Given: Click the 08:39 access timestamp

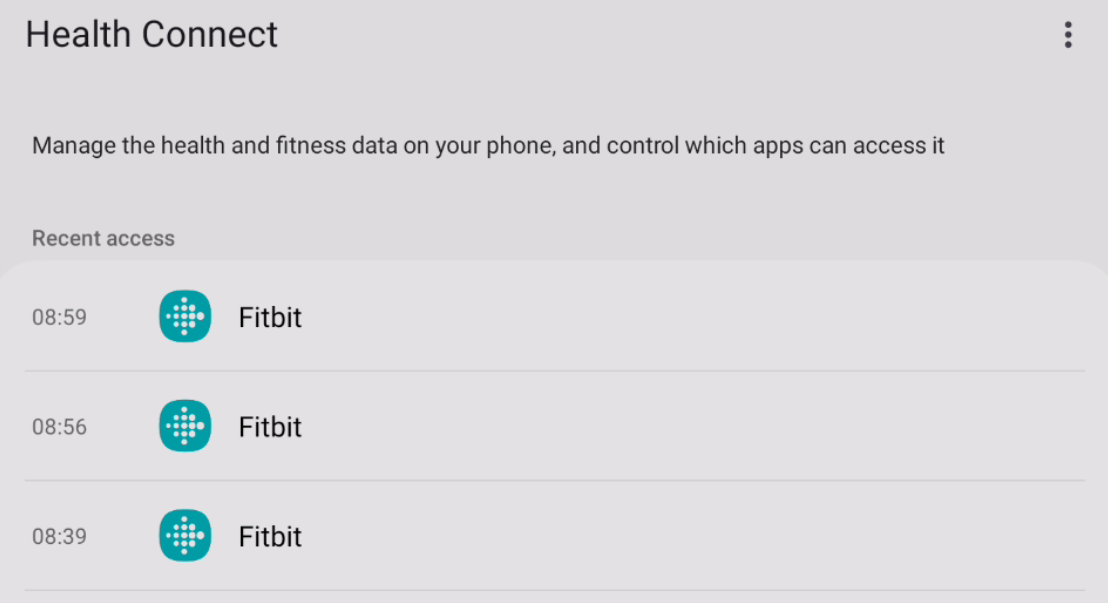Looking at the screenshot, I should tap(59, 537).
